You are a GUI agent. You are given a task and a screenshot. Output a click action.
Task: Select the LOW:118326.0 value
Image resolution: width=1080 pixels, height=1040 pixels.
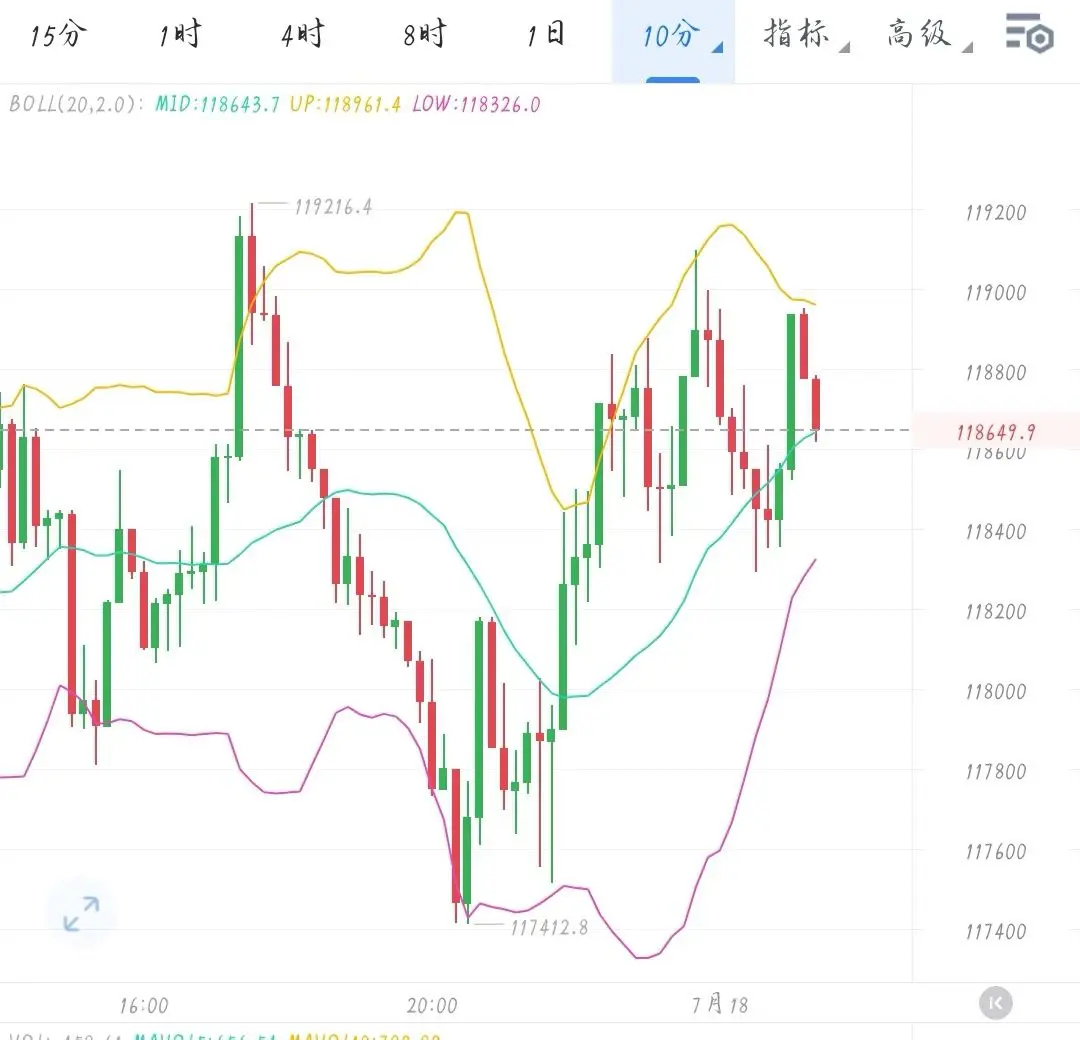477,105
